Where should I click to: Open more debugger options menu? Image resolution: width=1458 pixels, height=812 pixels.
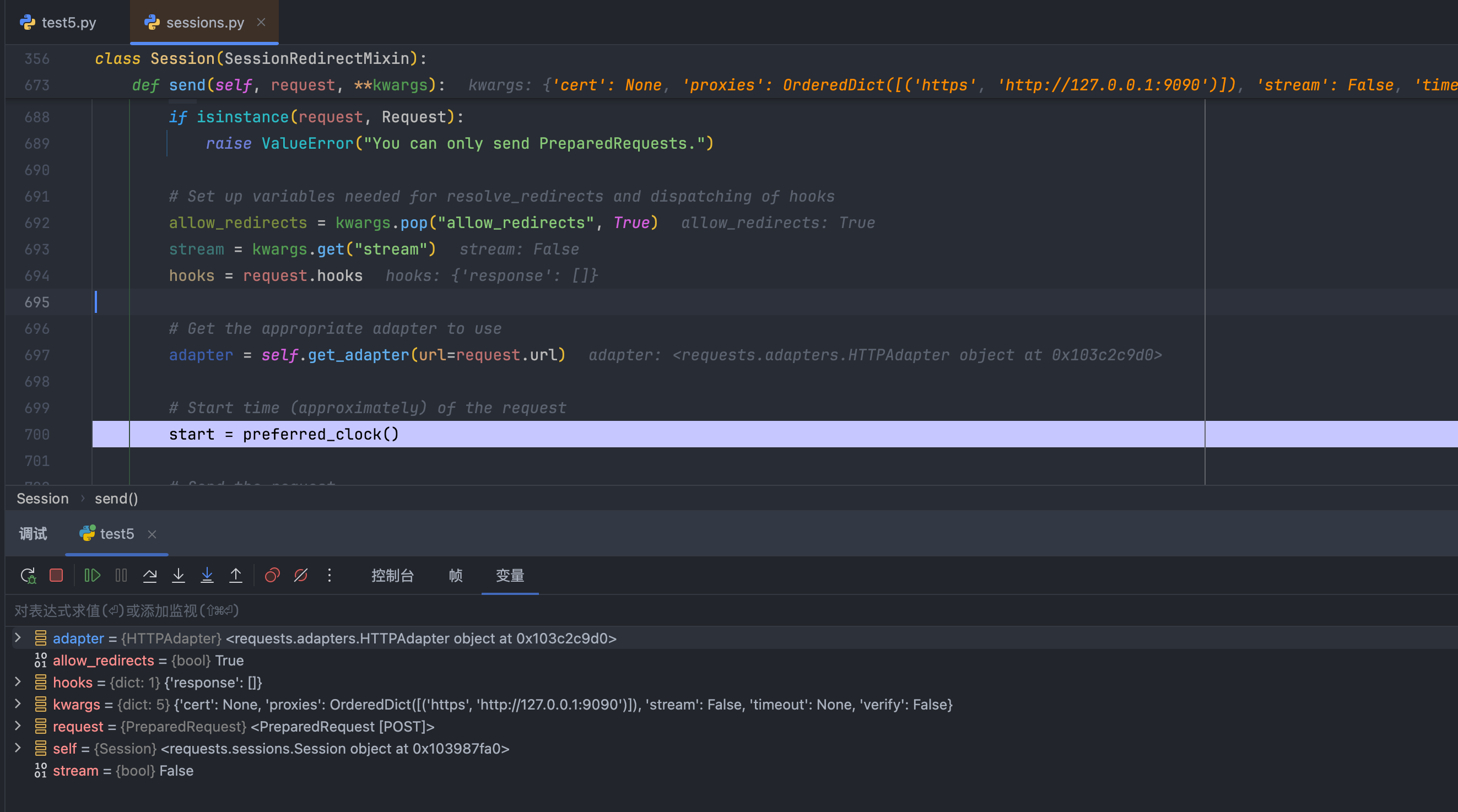330,576
